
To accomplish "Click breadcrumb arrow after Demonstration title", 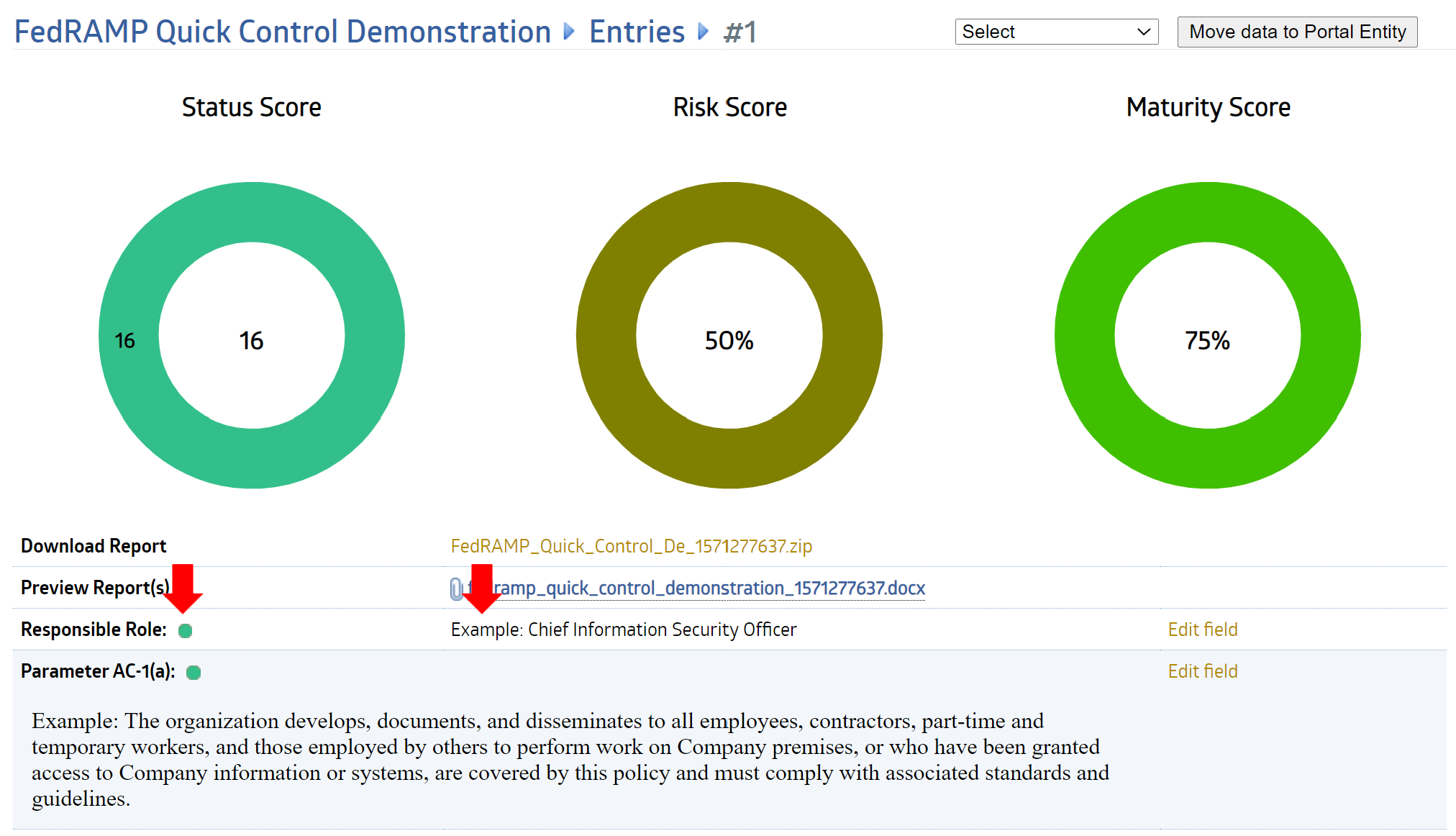I will pyautogui.click(x=569, y=32).
